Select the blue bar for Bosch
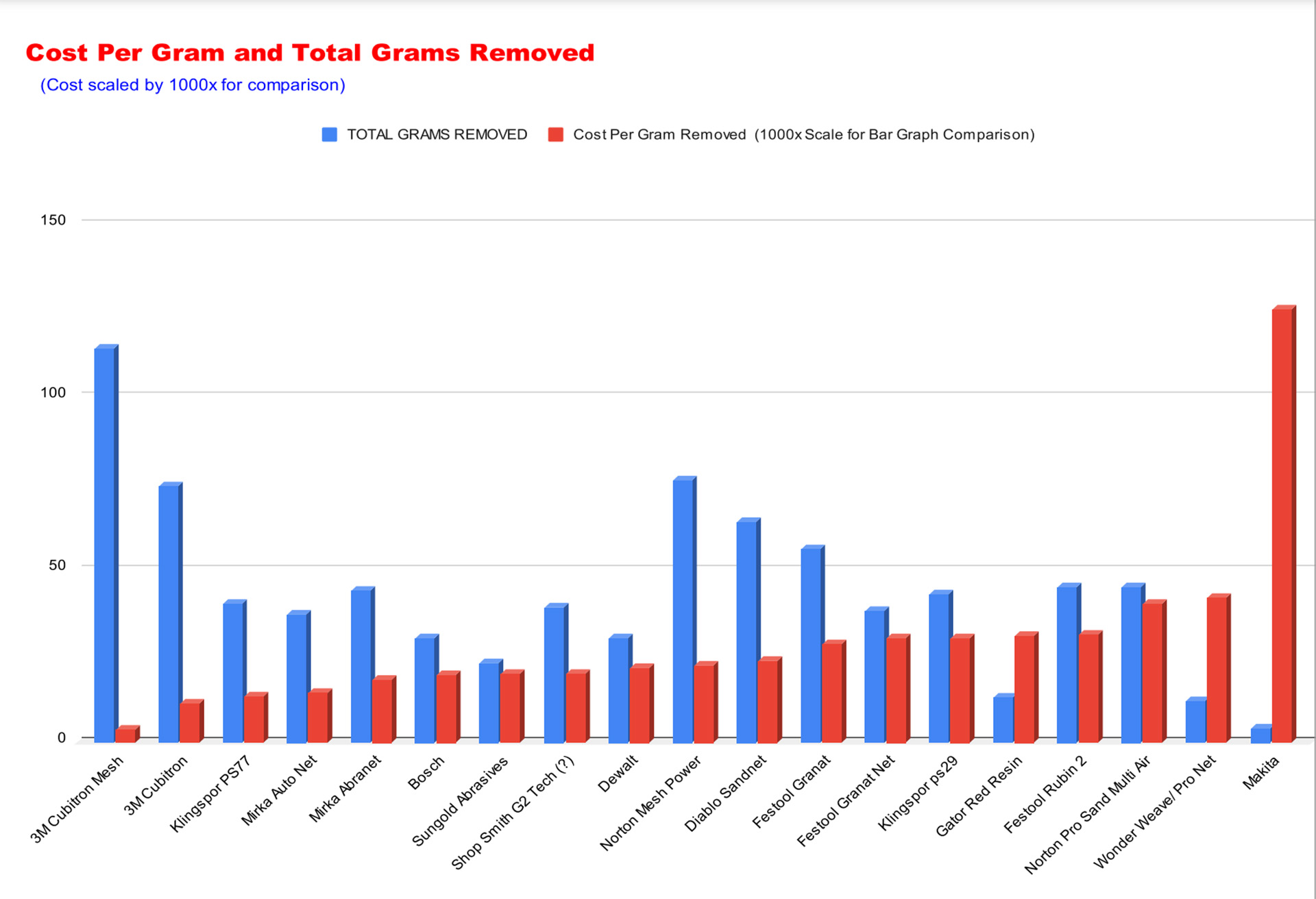 [x=427, y=689]
